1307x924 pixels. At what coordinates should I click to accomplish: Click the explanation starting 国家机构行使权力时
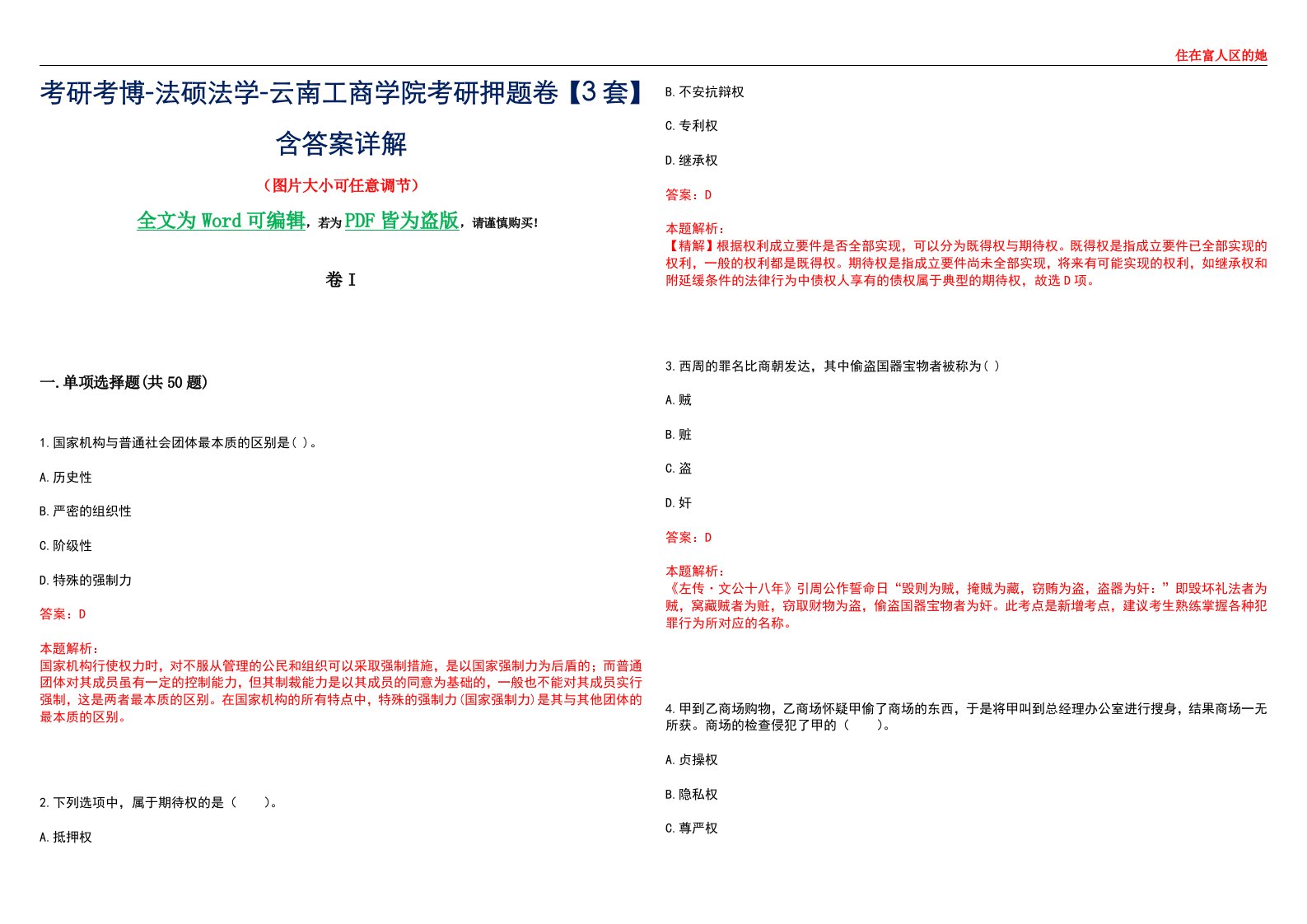[341, 691]
